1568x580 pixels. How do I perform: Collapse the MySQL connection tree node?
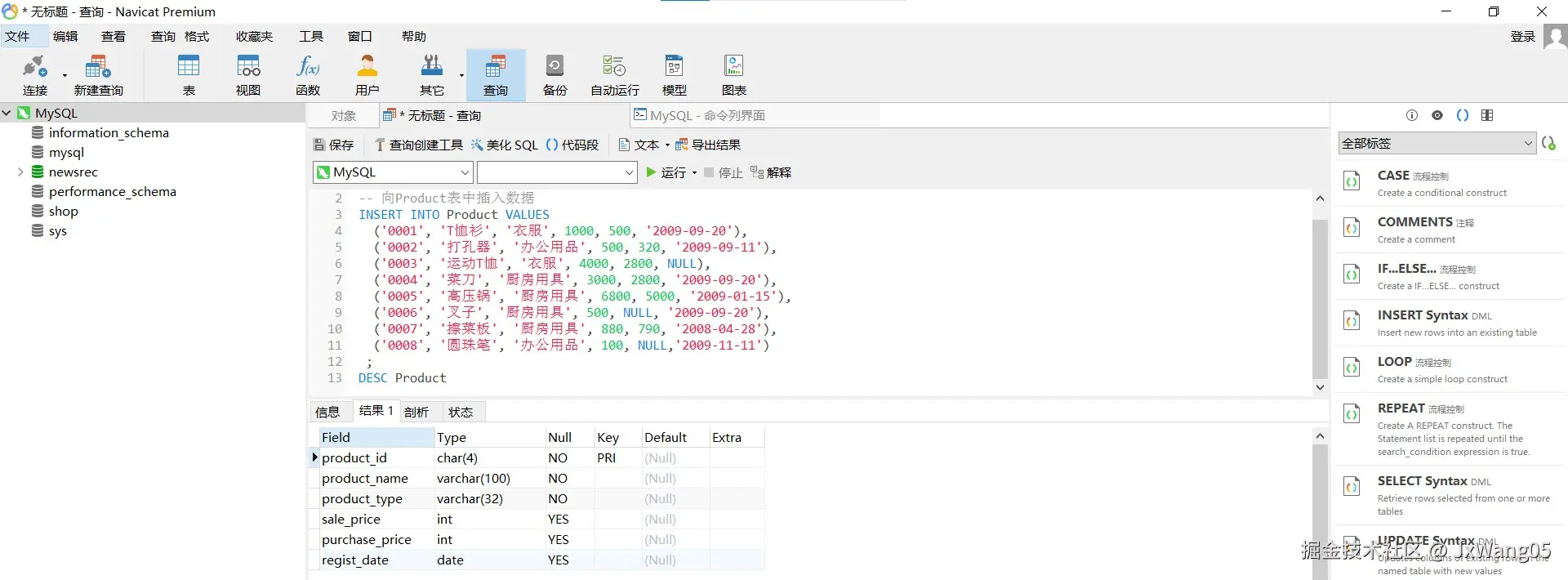tap(7, 114)
